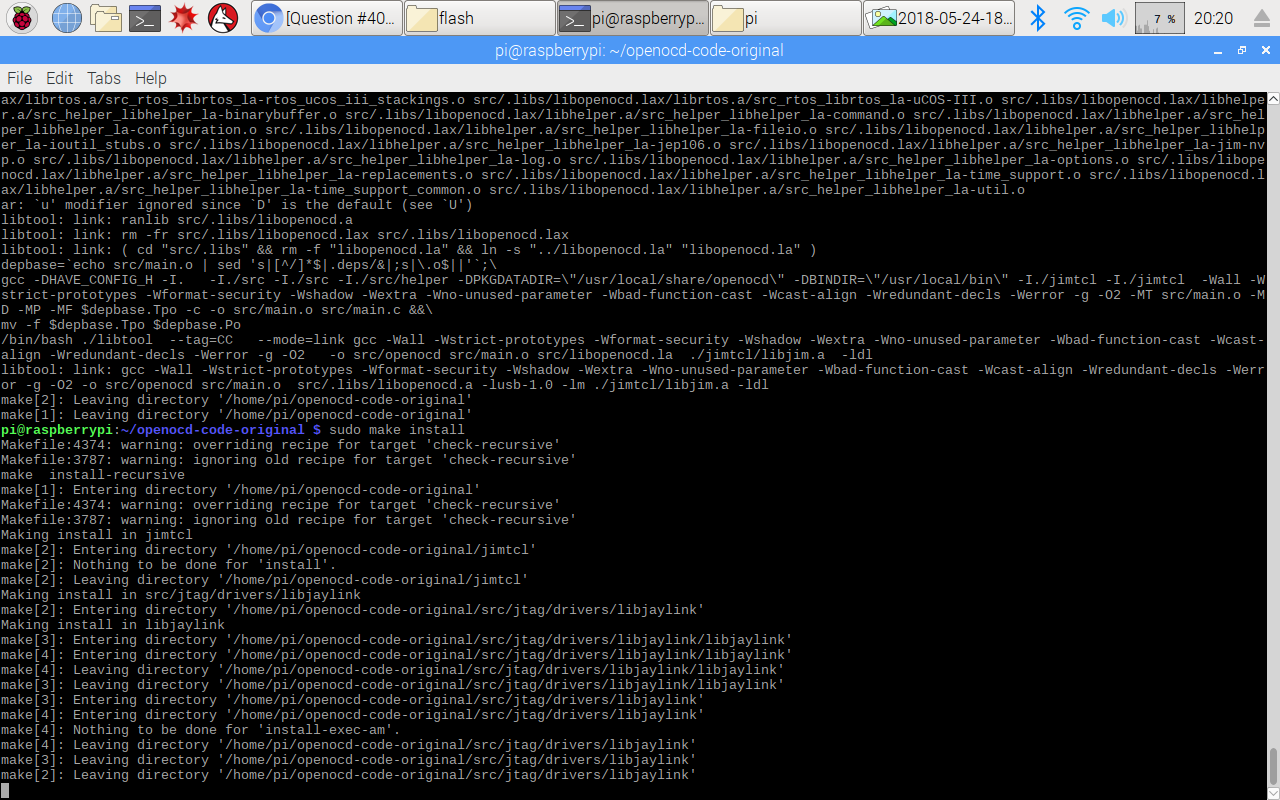Open the volume control
1280x800 pixels.
(x=1113, y=17)
